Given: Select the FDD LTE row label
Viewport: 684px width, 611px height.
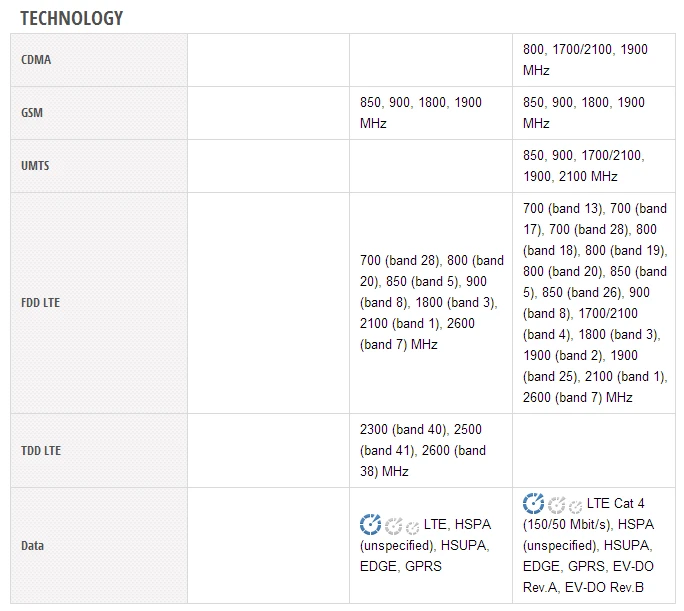Looking at the screenshot, I should [x=41, y=302].
